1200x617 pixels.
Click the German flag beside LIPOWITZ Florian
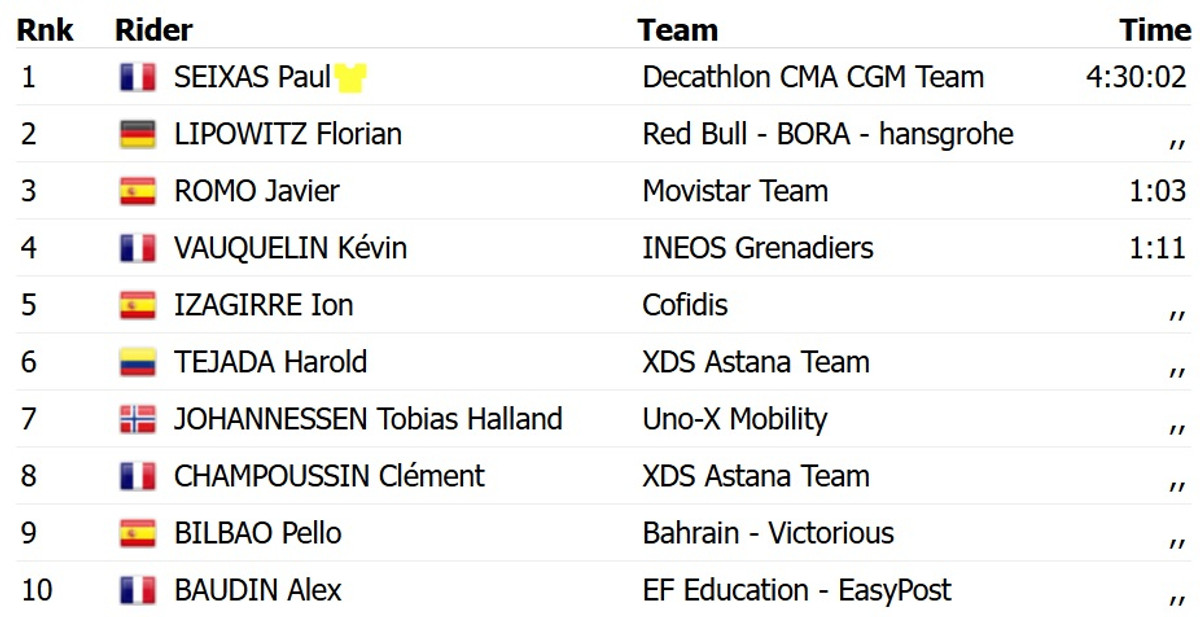tap(137, 135)
